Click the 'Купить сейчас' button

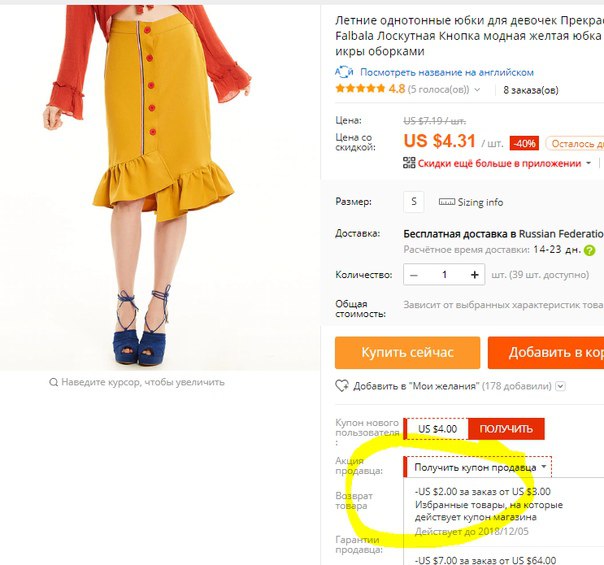click(408, 352)
